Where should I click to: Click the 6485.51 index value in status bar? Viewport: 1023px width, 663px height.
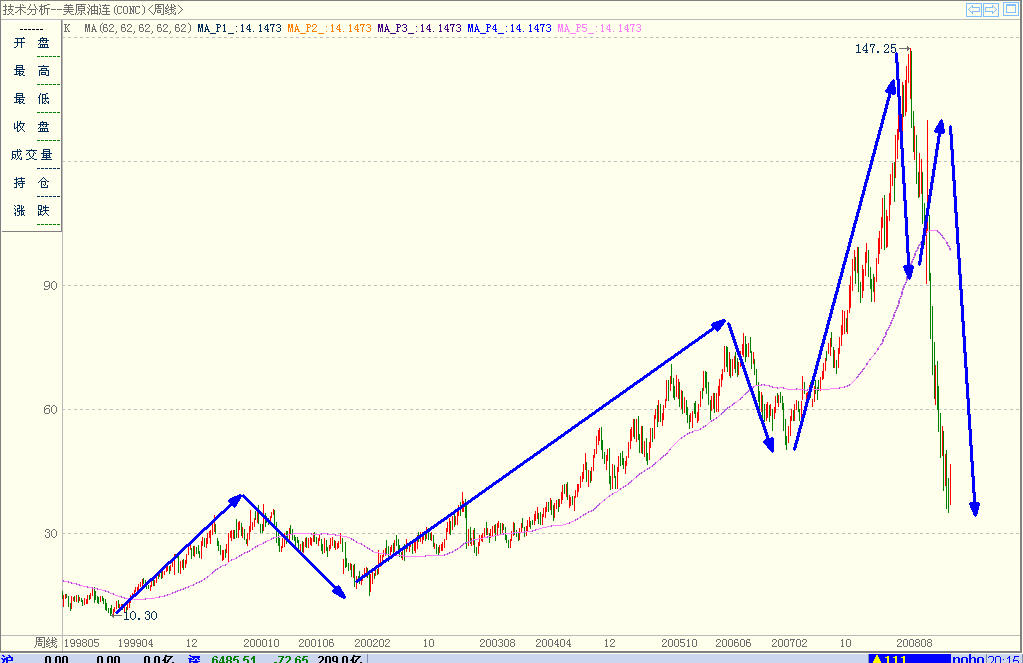pyautogui.click(x=233, y=658)
